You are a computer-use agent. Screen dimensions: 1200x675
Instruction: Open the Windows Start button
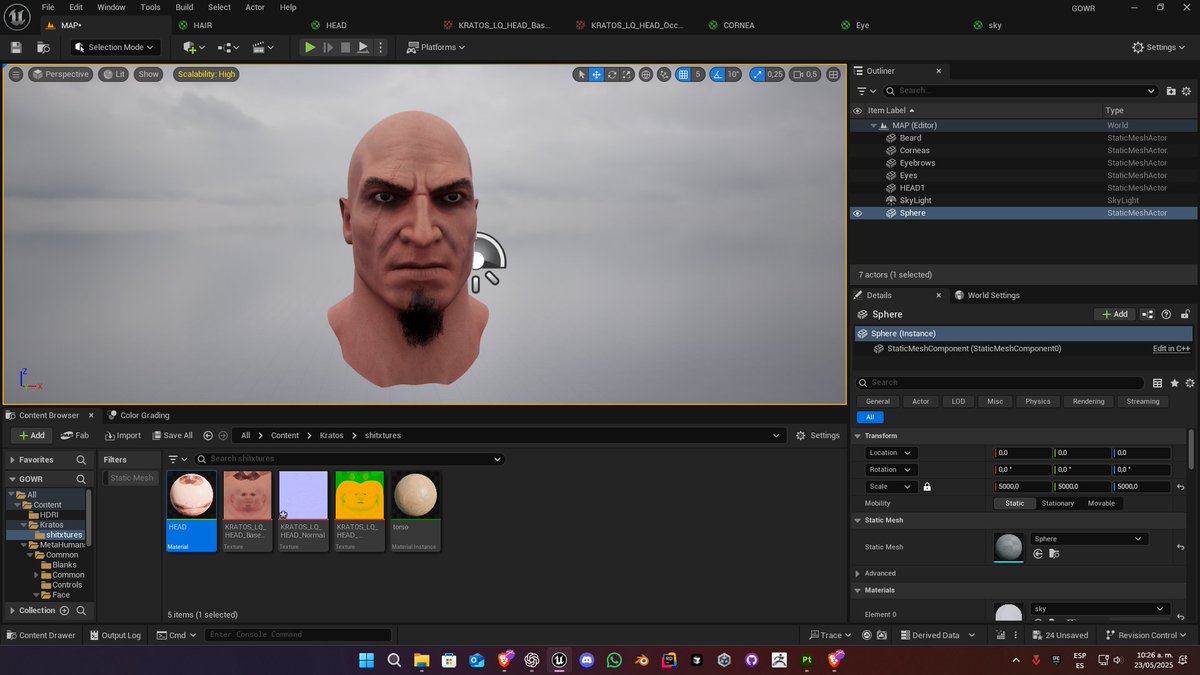pyautogui.click(x=366, y=660)
